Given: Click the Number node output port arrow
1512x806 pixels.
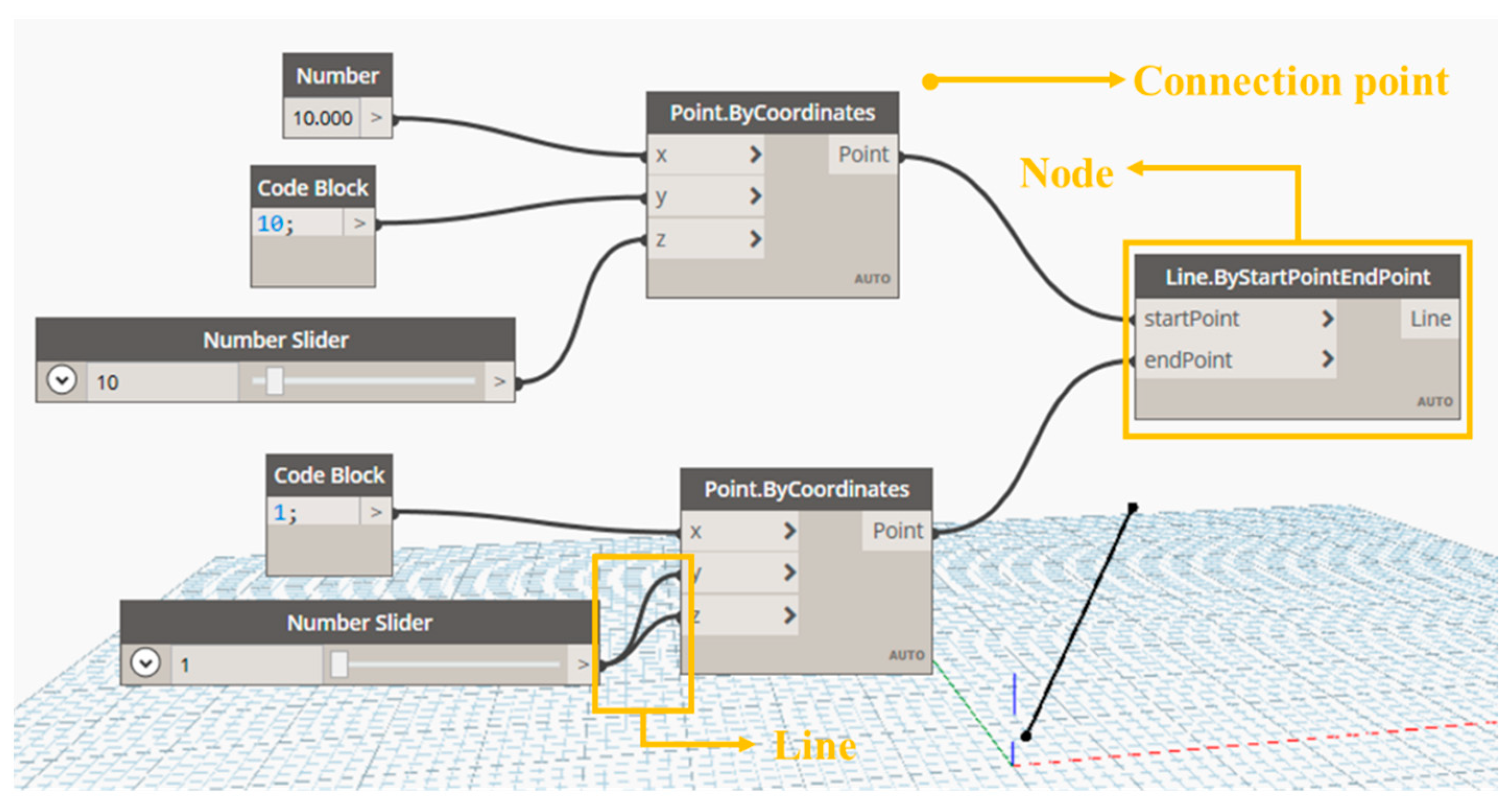Looking at the screenshot, I should click(x=376, y=118).
